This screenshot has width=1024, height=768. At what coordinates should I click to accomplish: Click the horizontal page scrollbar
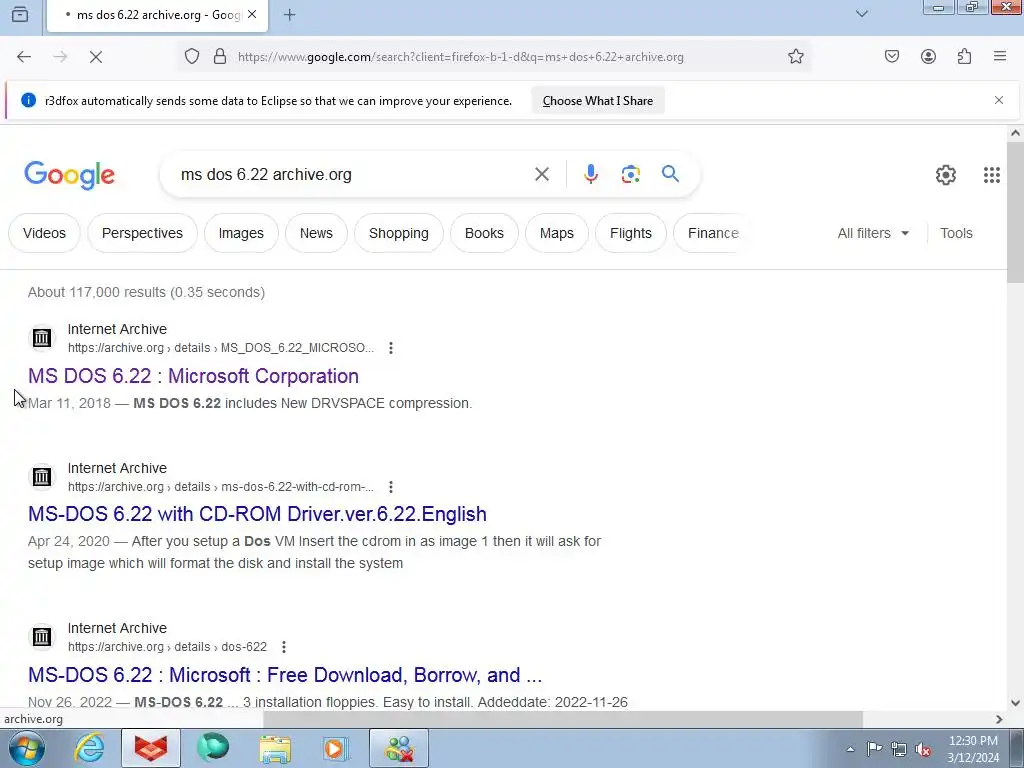[562, 719]
